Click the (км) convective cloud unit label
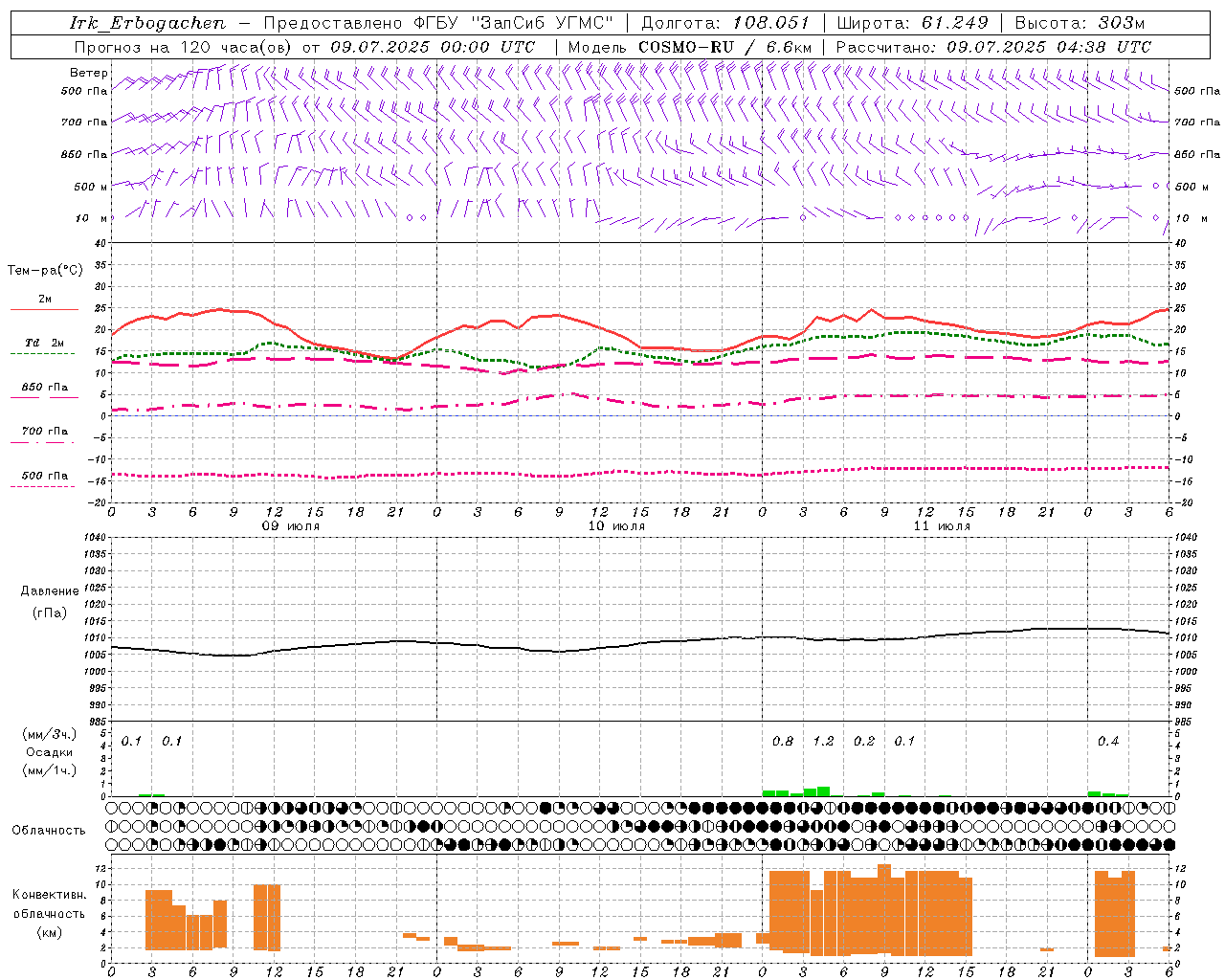1225x980 pixels. coord(49,932)
